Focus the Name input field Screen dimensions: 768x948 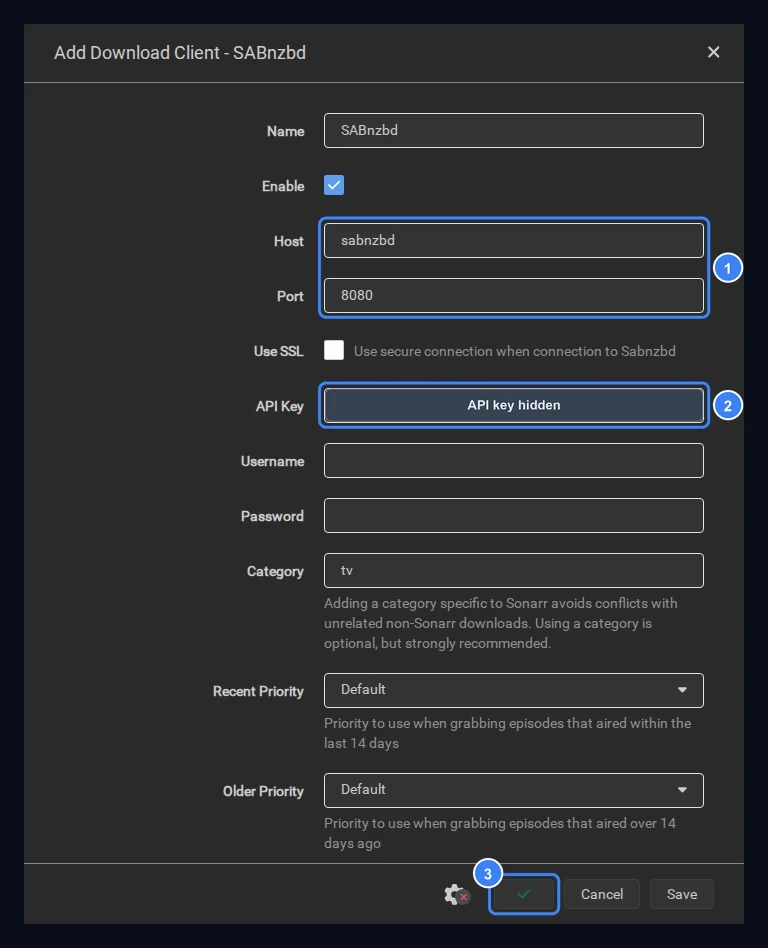[513, 131]
